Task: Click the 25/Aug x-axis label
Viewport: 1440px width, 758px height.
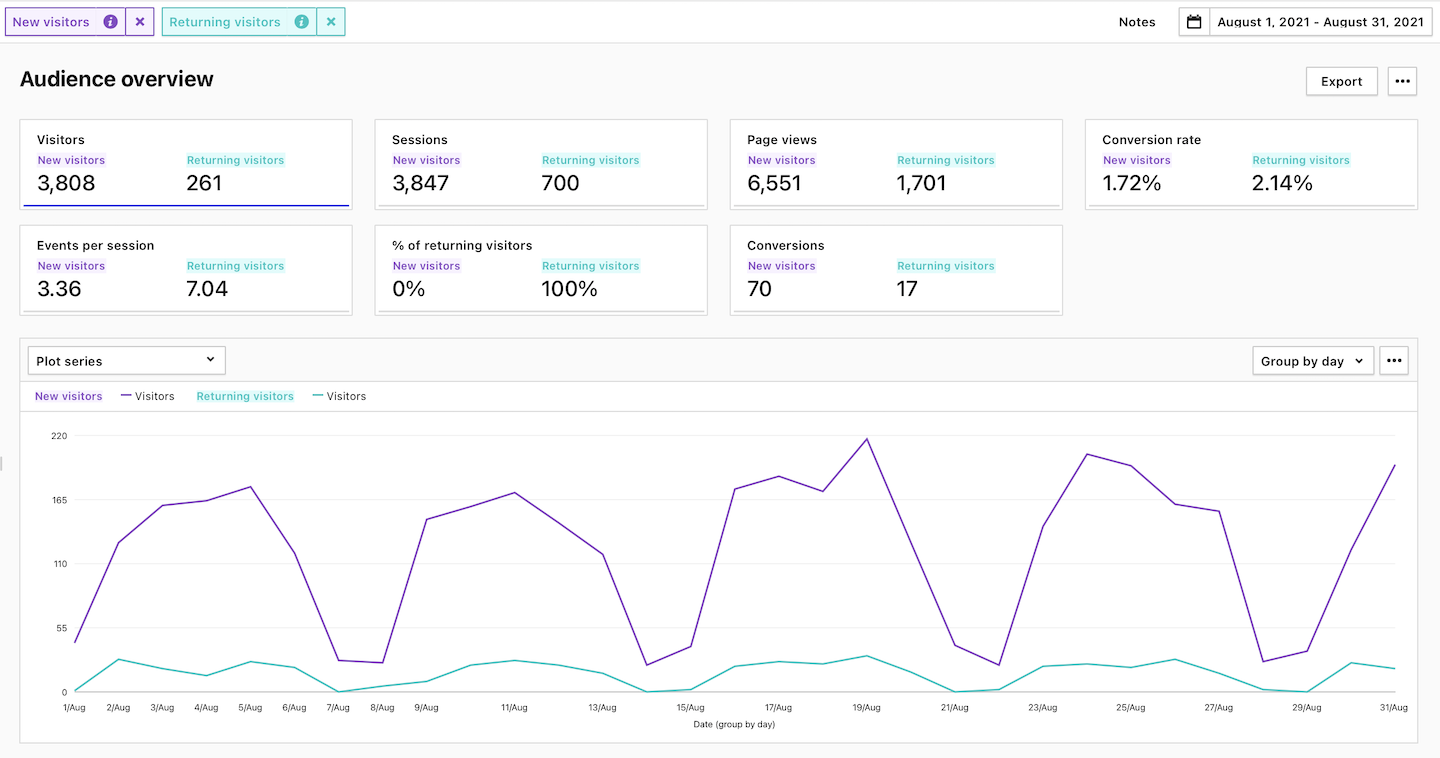Action: 1130,708
